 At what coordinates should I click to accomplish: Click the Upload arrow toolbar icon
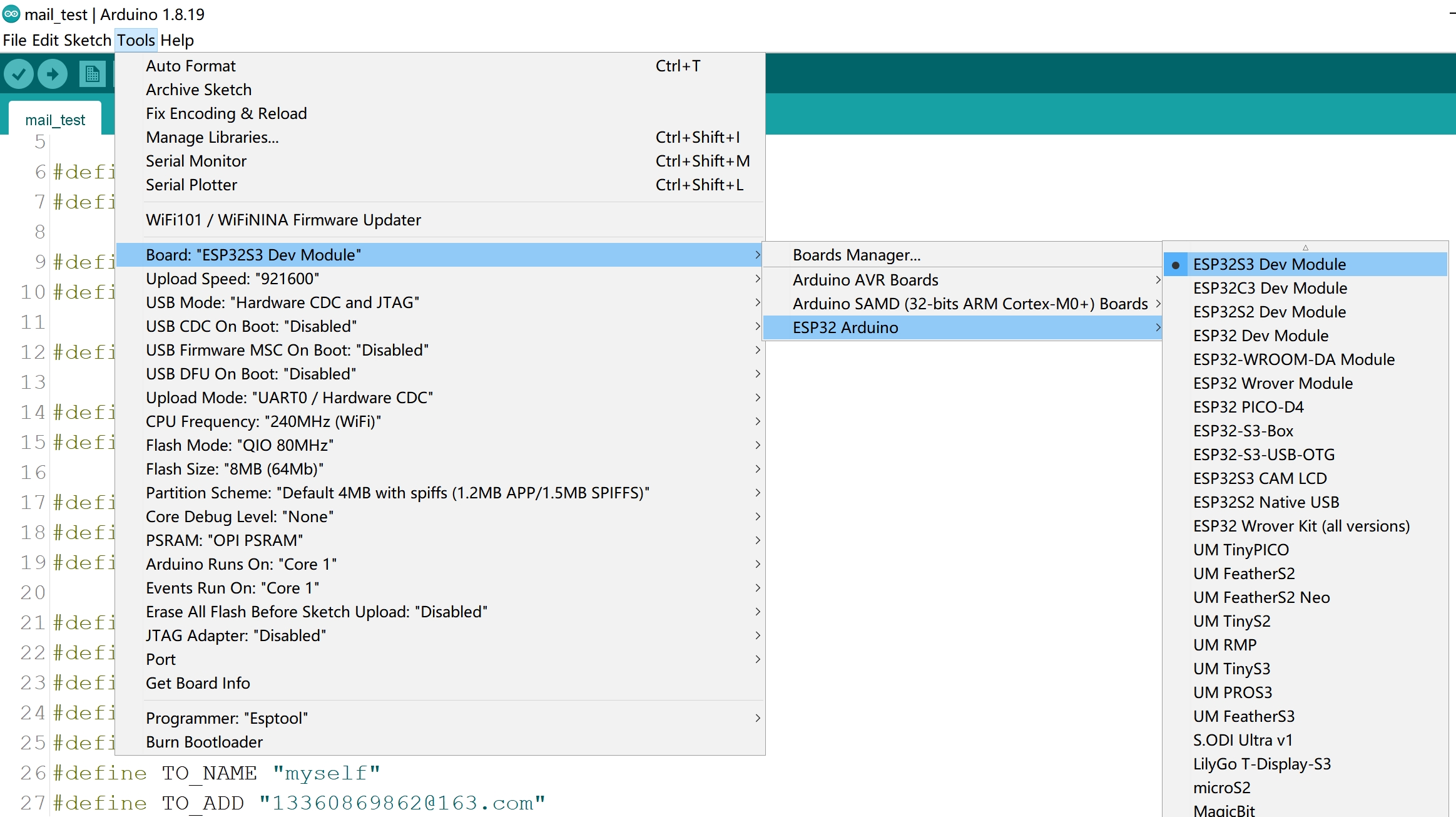point(53,74)
